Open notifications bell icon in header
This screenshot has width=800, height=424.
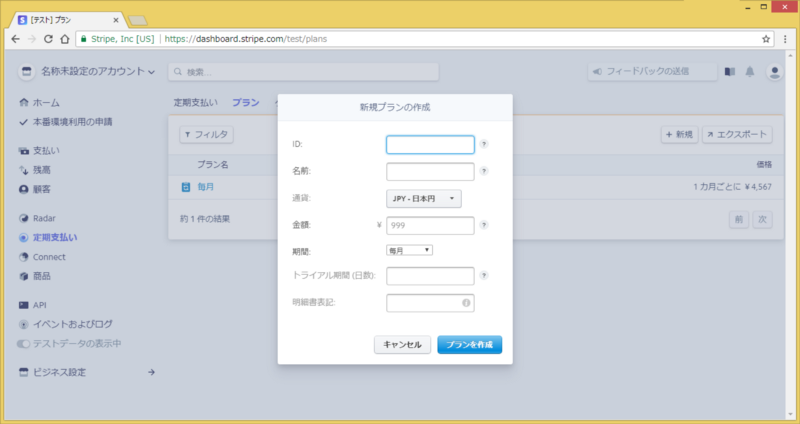pos(750,72)
